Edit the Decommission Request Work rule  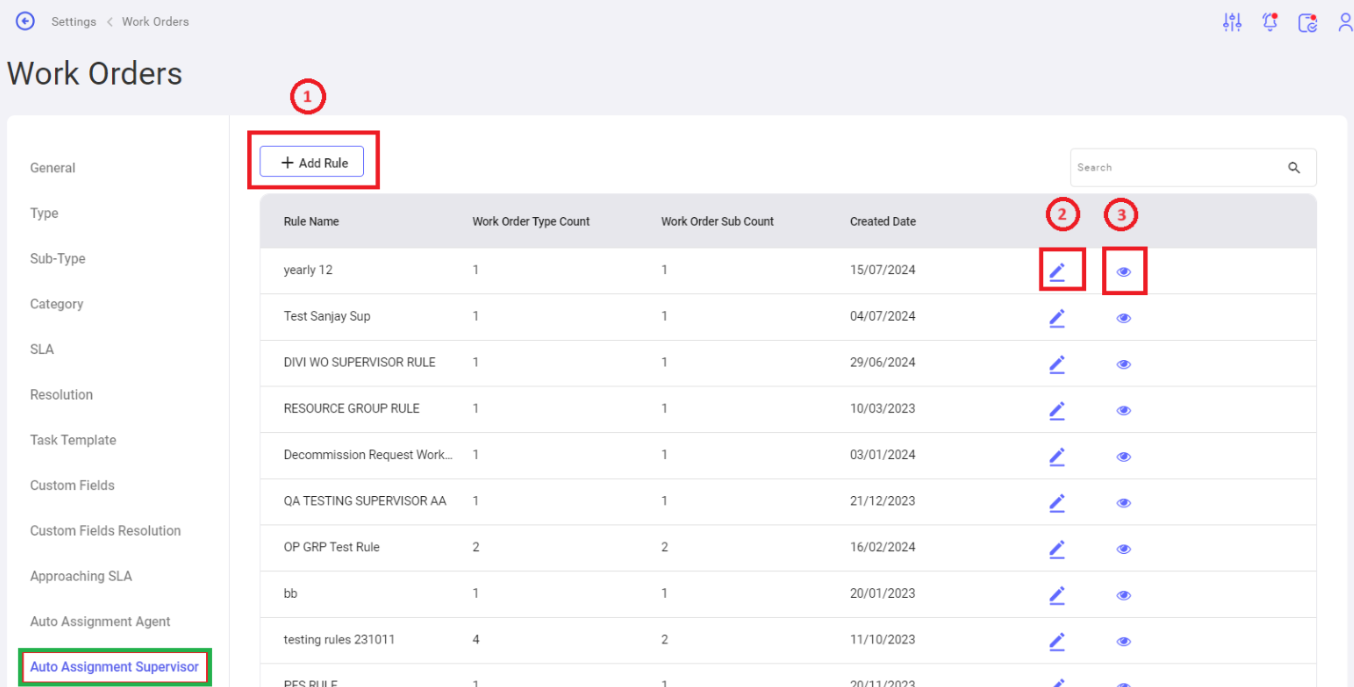(1057, 456)
